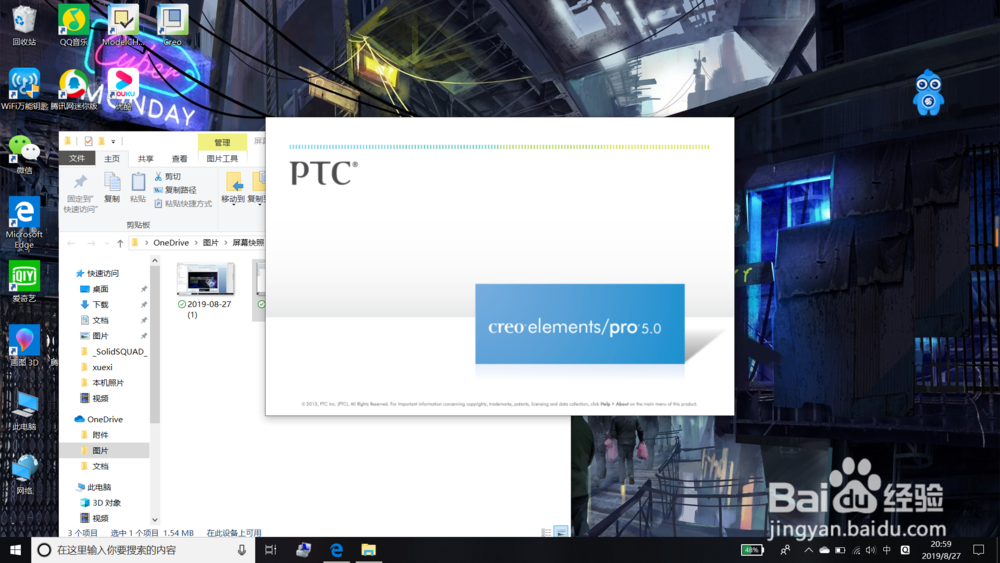Select 快速访问 in navigation pane
This screenshot has height=563, width=1000.
pyautogui.click(x=103, y=274)
